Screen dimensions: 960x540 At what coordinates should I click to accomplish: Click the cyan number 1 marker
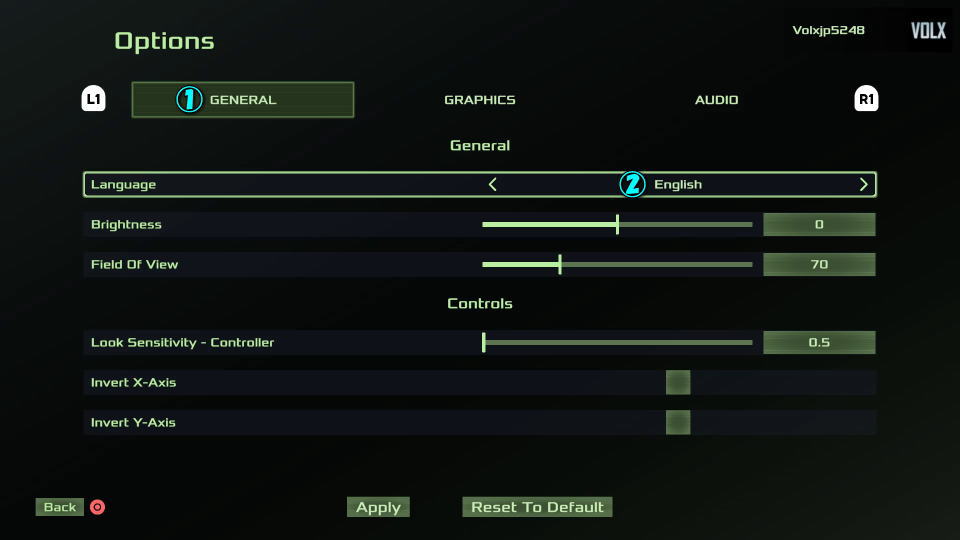(x=189, y=100)
